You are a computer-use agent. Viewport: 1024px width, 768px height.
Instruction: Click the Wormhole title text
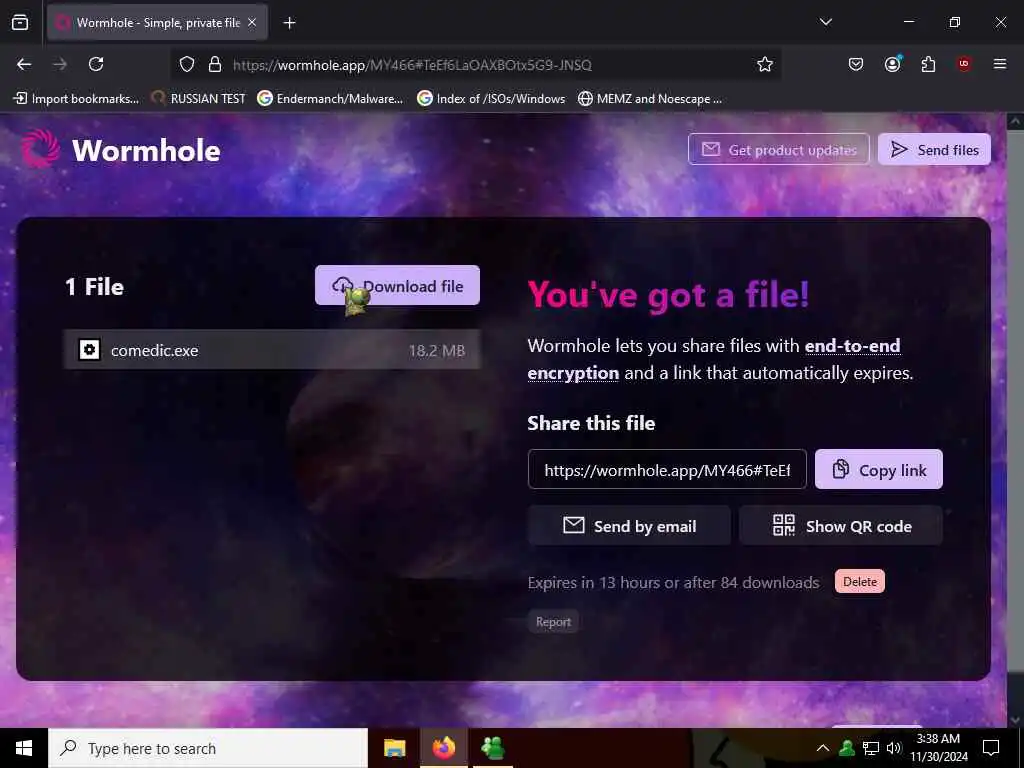[x=146, y=151]
